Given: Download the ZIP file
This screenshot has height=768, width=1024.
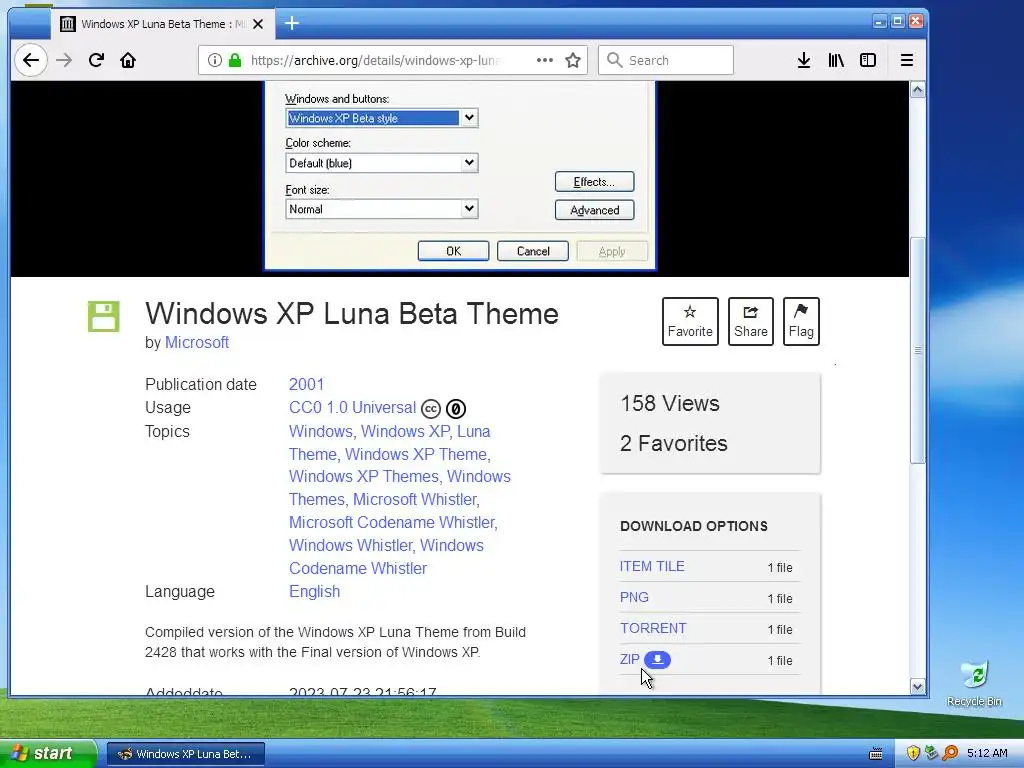Looking at the screenshot, I should [x=630, y=660].
